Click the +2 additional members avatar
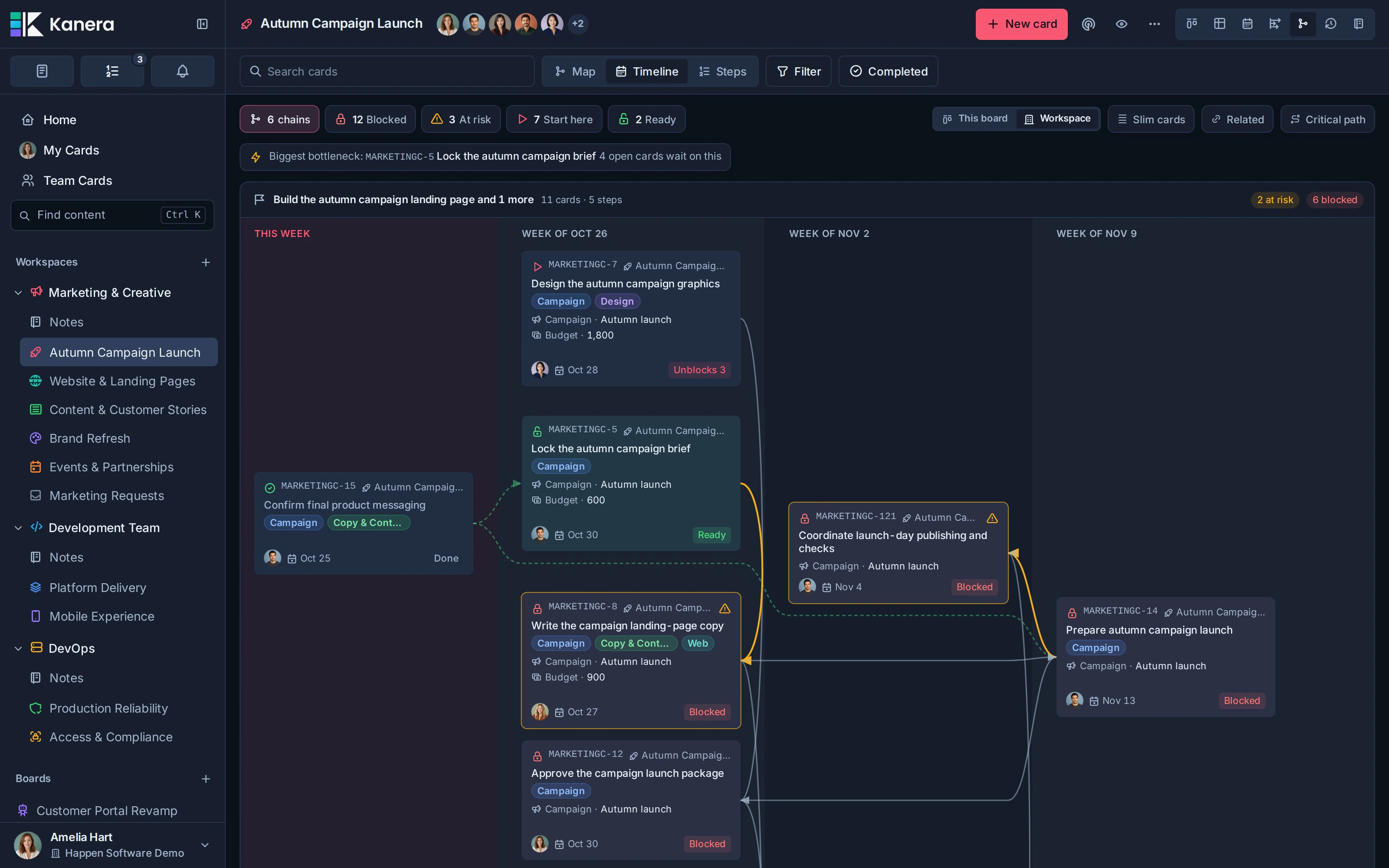Screen dimensions: 1389x868 click(577, 24)
